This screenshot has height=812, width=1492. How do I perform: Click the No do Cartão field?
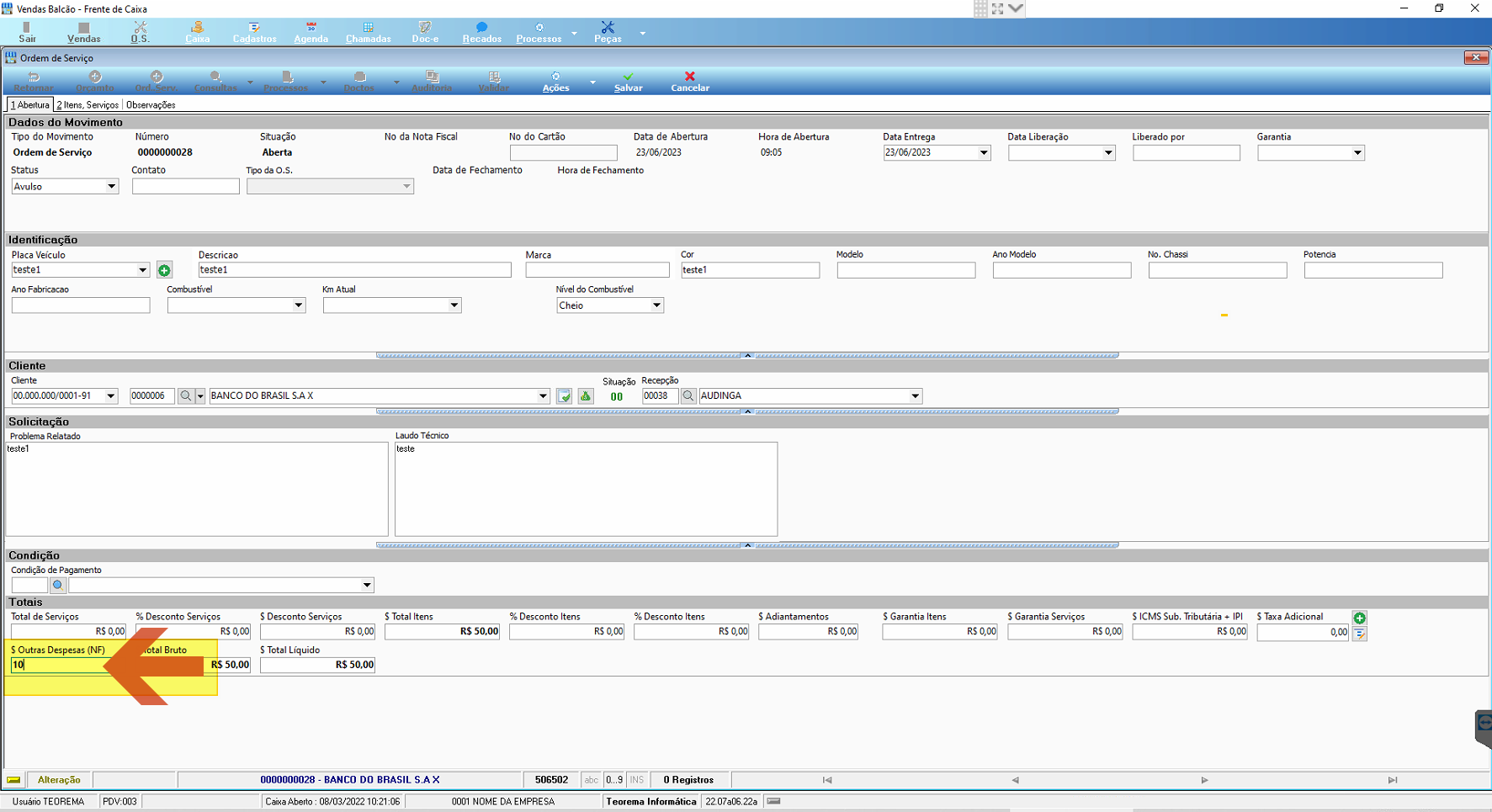coord(563,153)
